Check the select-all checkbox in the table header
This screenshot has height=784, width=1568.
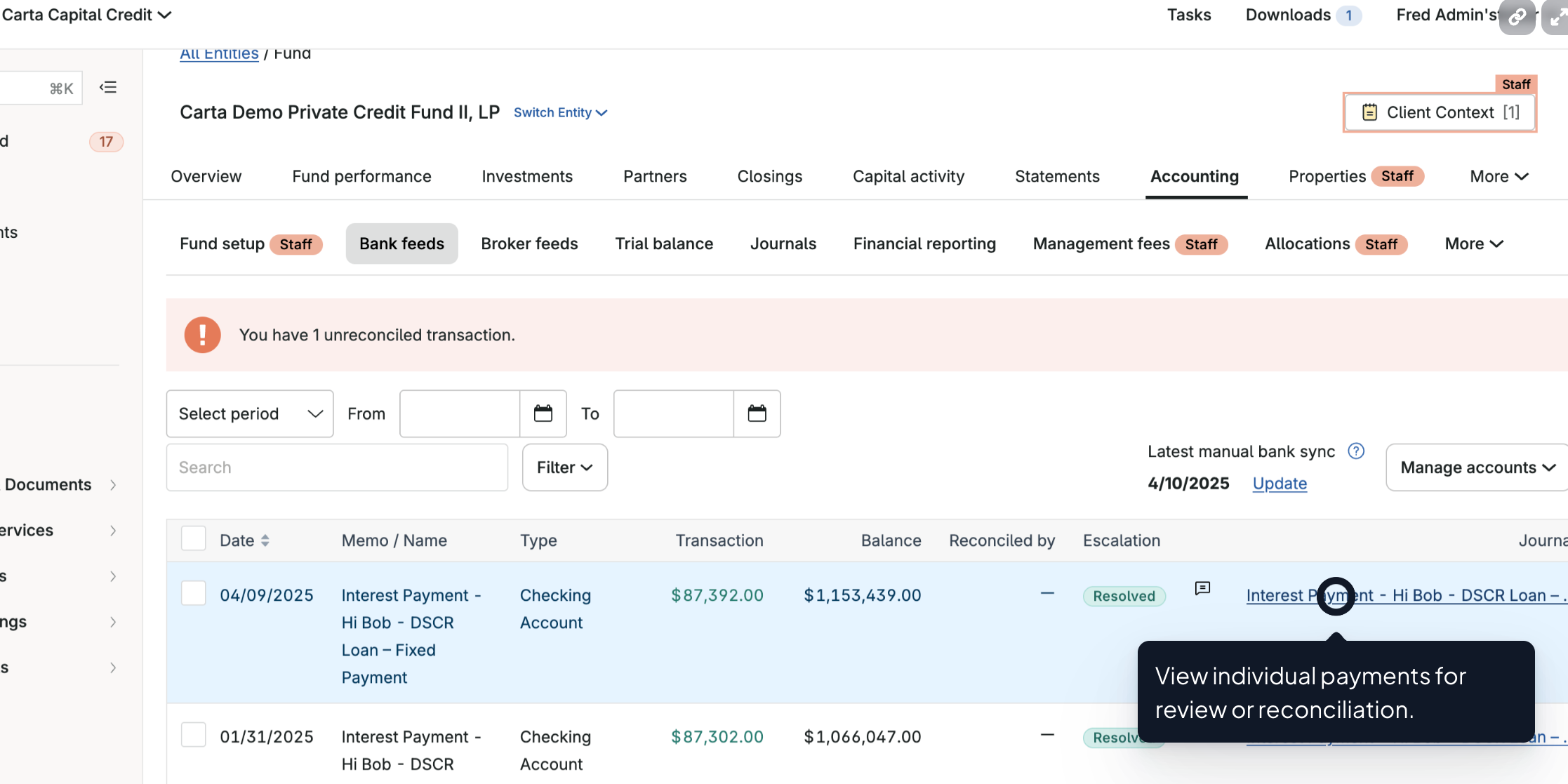(193, 538)
